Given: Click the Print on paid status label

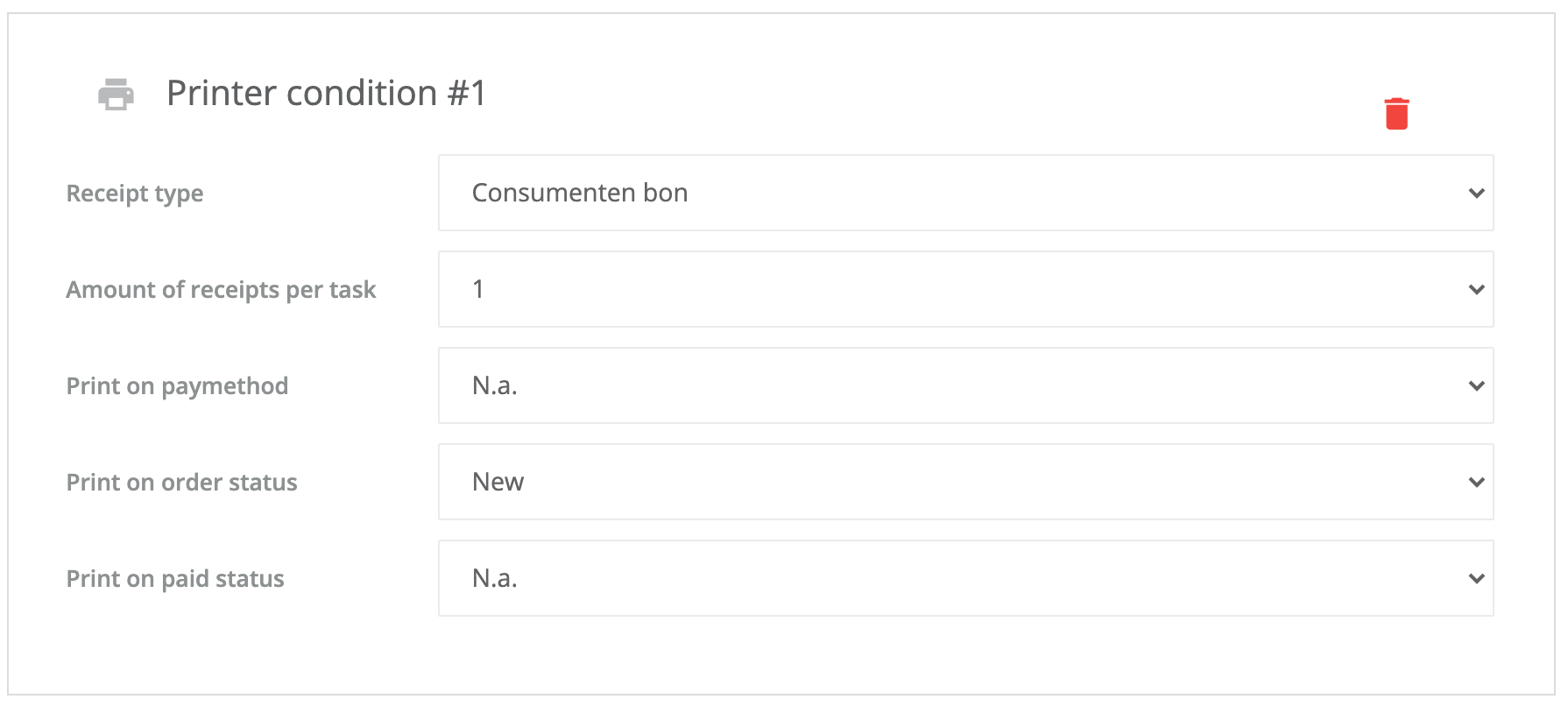Looking at the screenshot, I should point(175,579).
